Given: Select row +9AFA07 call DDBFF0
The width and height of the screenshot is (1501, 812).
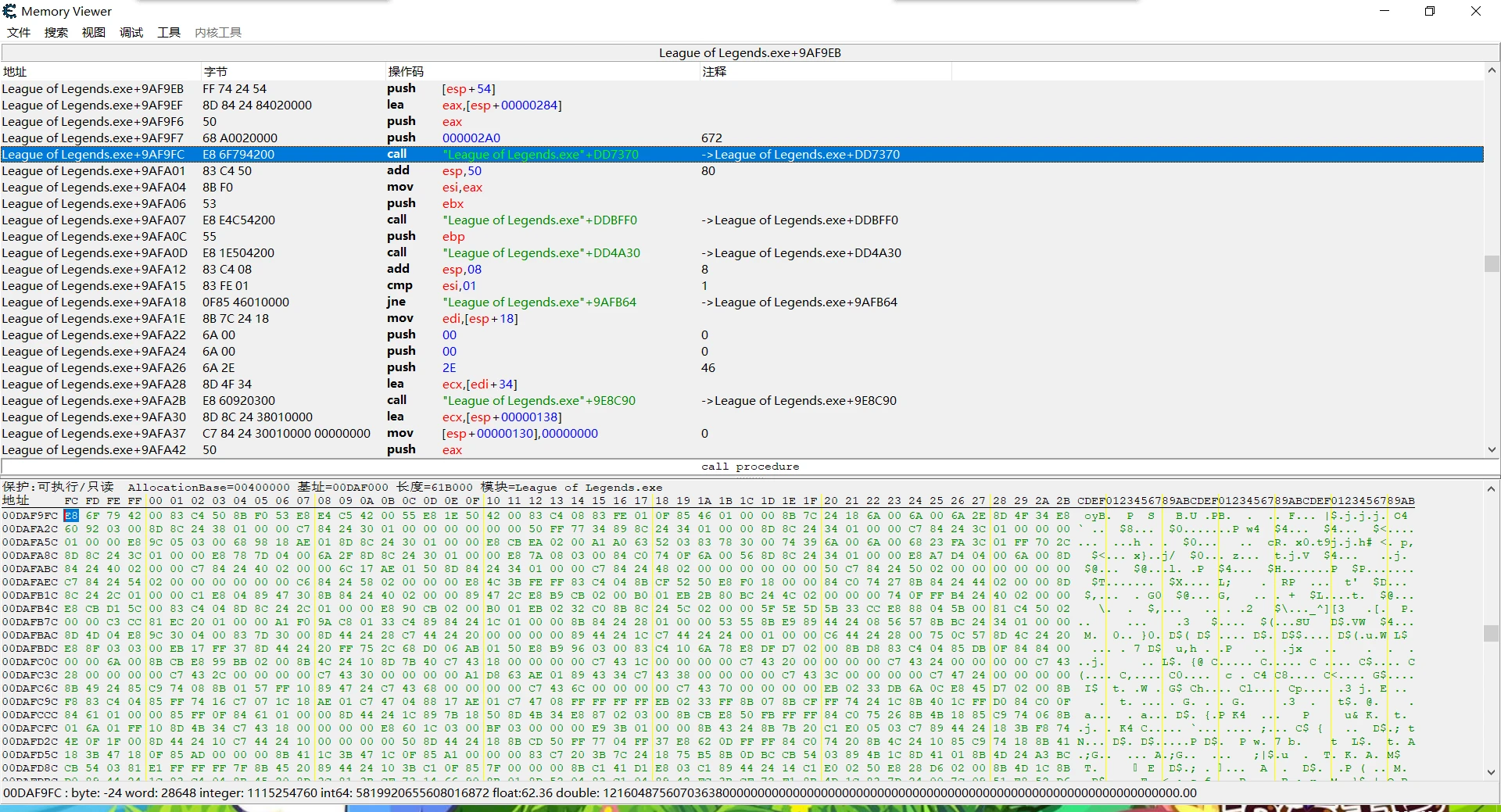Looking at the screenshot, I should (x=742, y=220).
